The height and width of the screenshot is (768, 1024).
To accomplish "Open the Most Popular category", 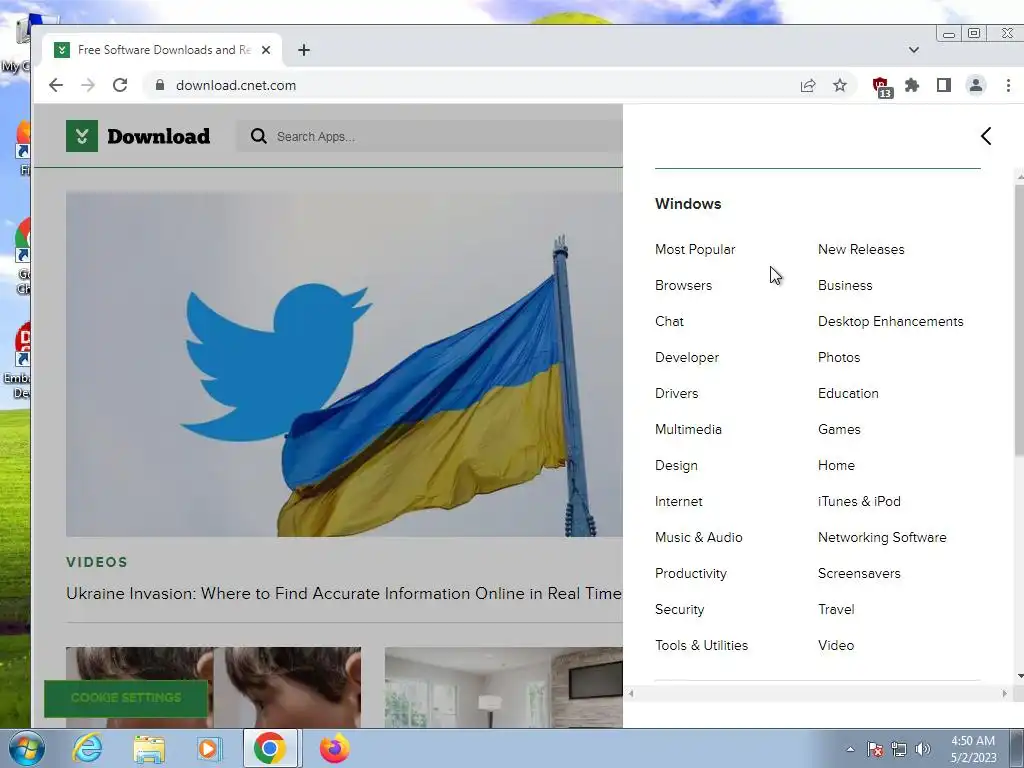I will coord(695,249).
